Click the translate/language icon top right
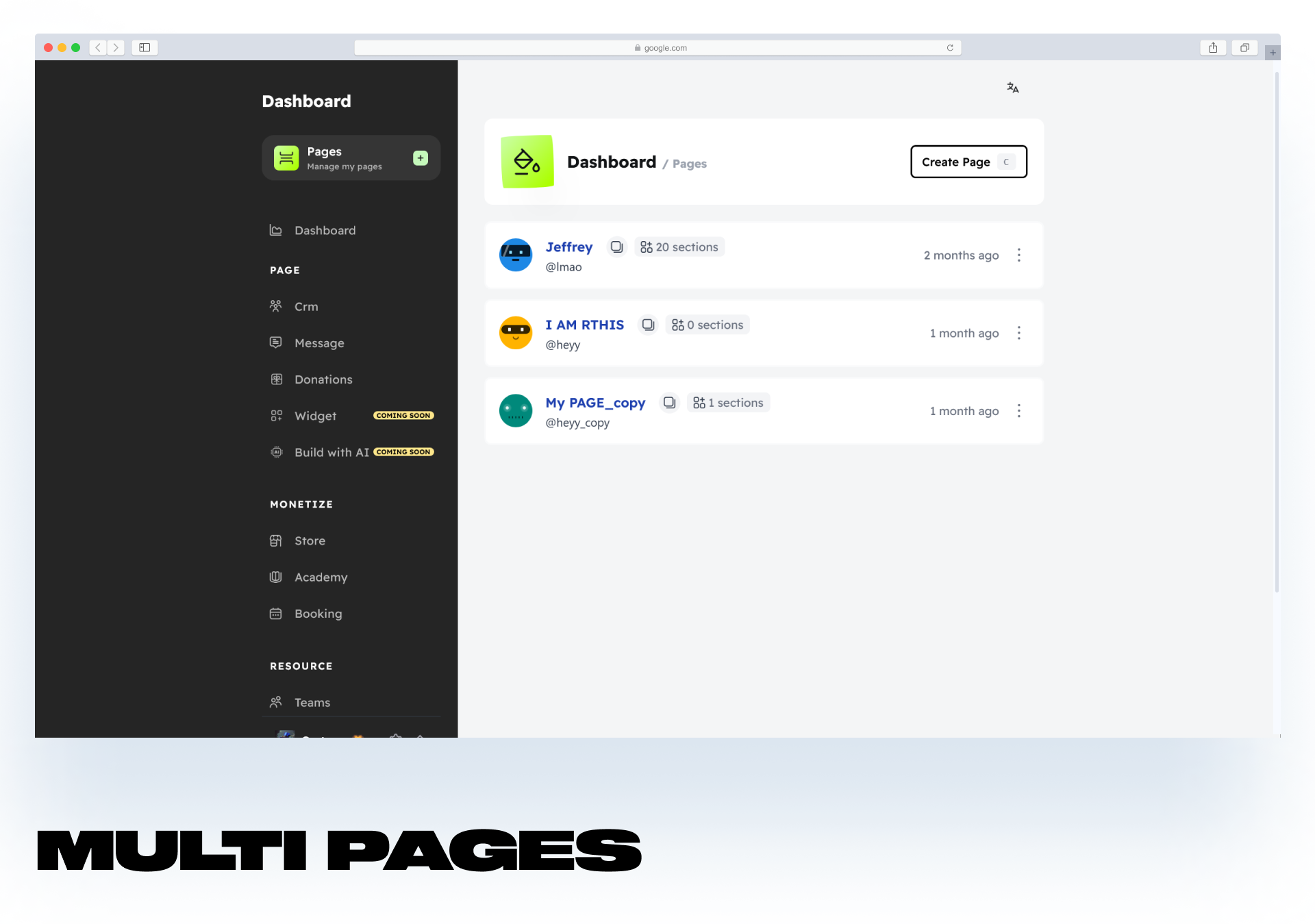The height and width of the screenshot is (924, 1315). (x=1012, y=88)
